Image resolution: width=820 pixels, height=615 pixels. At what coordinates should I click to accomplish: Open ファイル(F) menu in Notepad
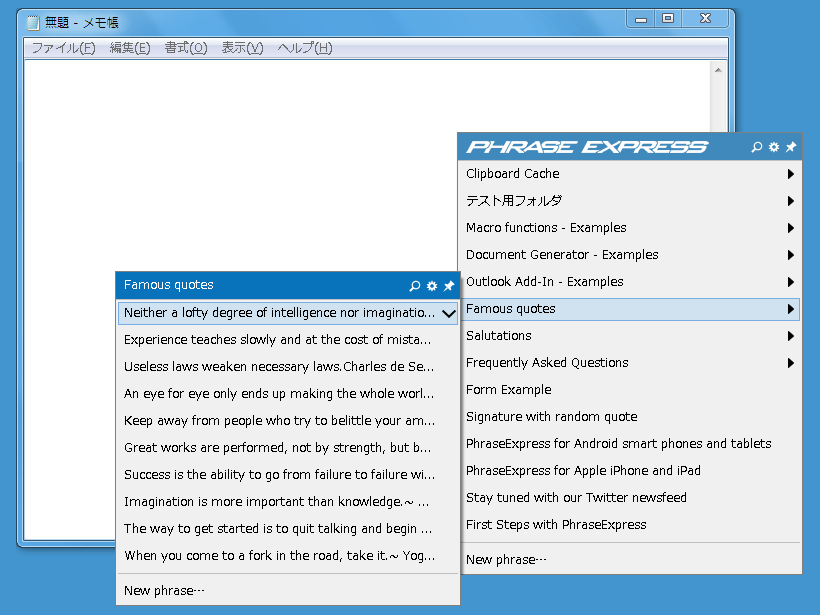point(63,48)
